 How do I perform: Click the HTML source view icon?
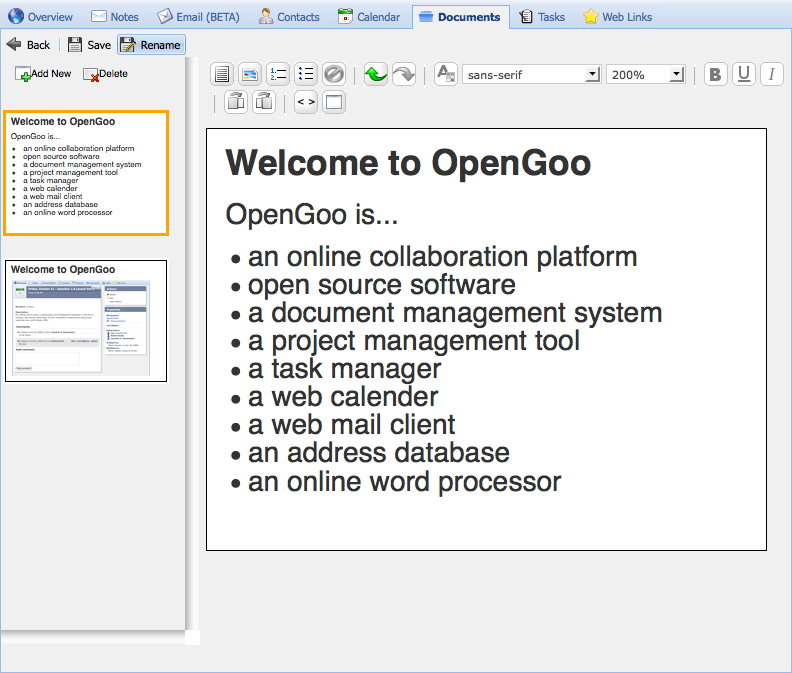pyautogui.click(x=306, y=102)
